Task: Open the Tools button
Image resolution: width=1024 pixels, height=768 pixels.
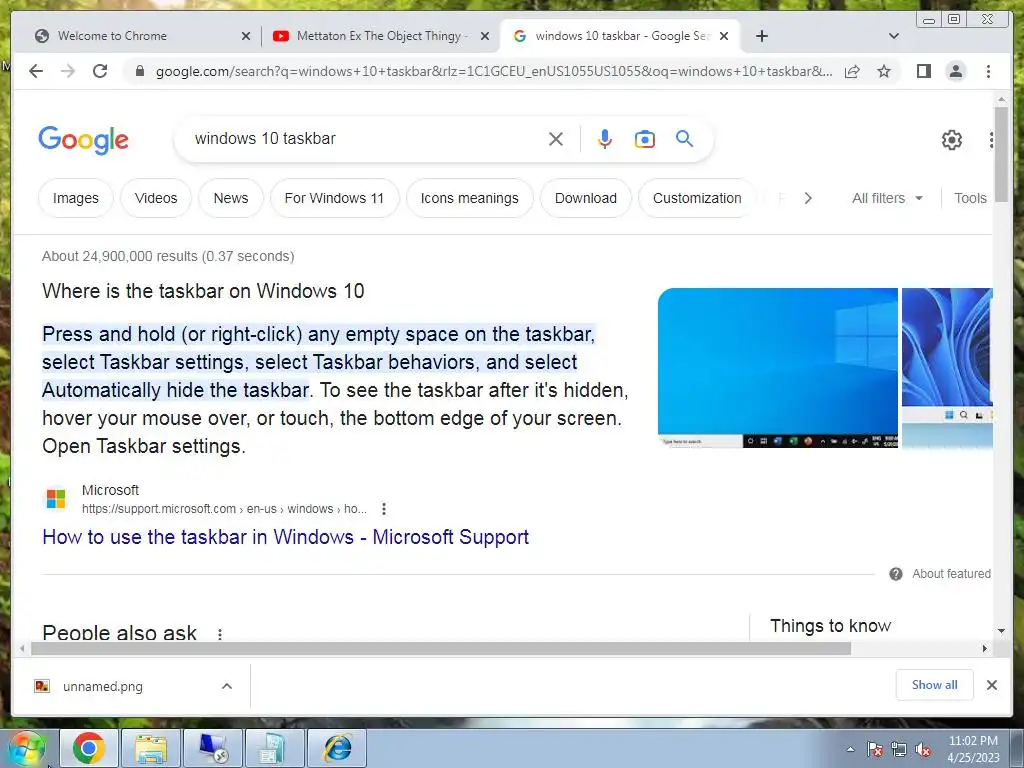Action: click(x=970, y=198)
